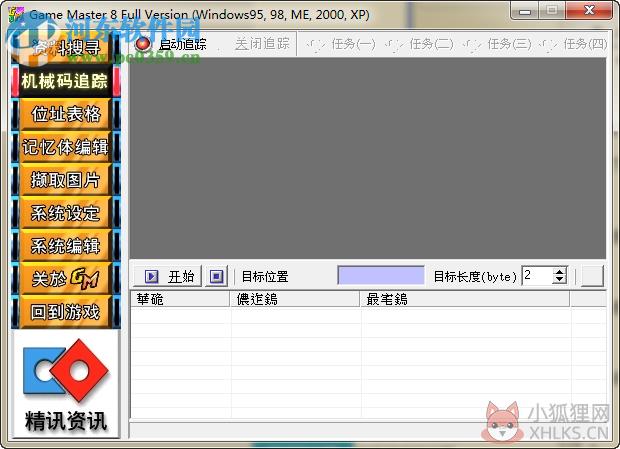620x449 pixels.
Task: Open the 系统编辑 sidebar tab
Action: (x=66, y=246)
